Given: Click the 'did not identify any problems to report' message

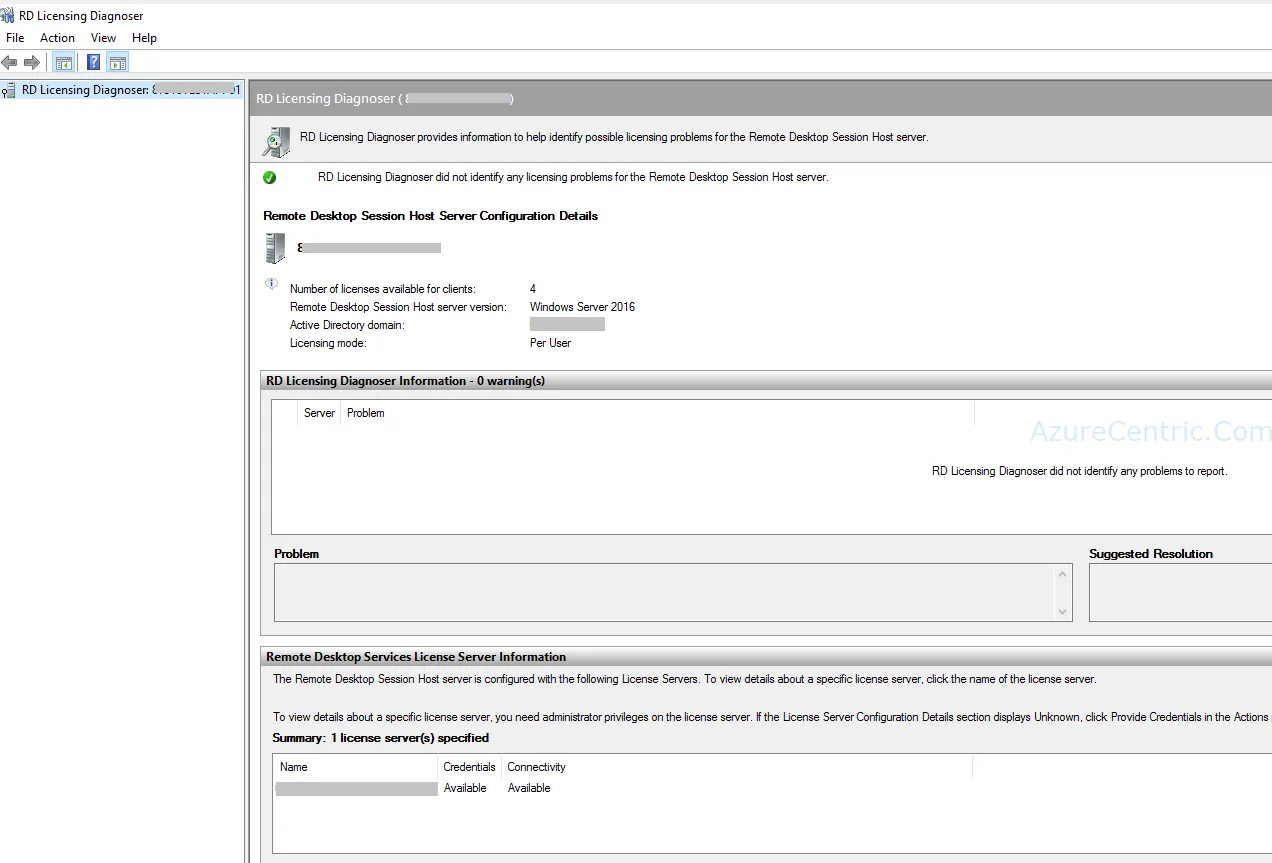Looking at the screenshot, I should pyautogui.click(x=1079, y=471).
